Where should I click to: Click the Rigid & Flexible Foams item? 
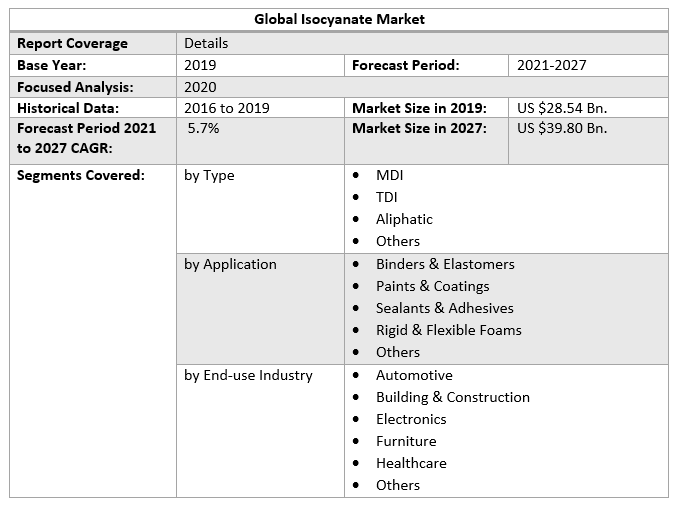tap(448, 330)
